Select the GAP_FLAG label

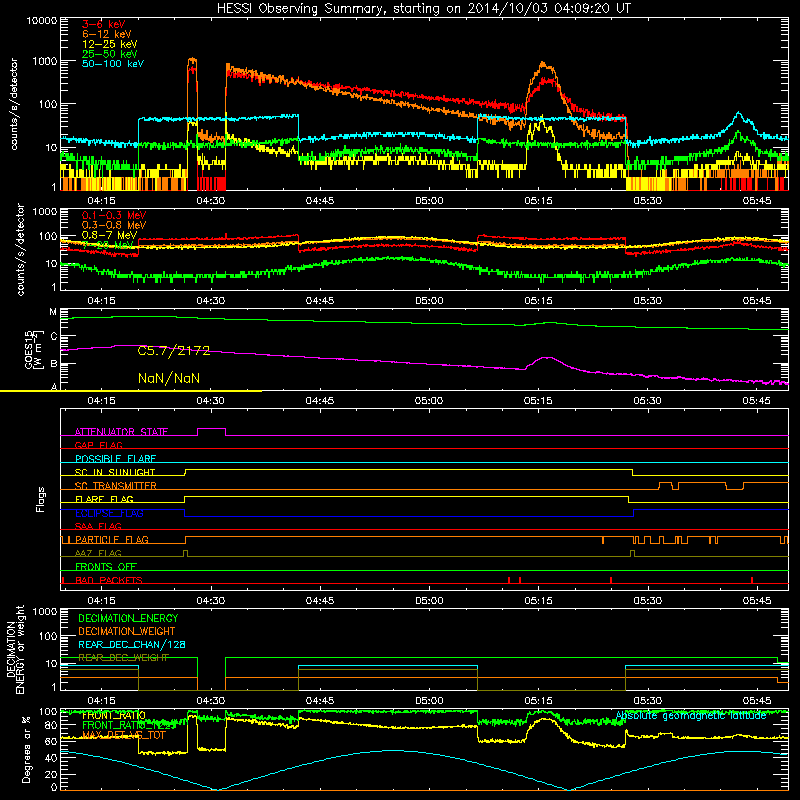point(98,445)
